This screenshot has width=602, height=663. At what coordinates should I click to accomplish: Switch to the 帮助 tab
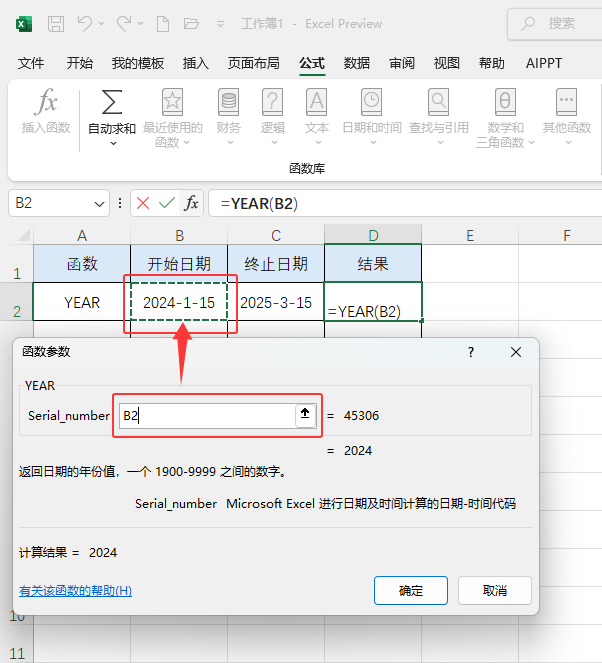coord(491,63)
